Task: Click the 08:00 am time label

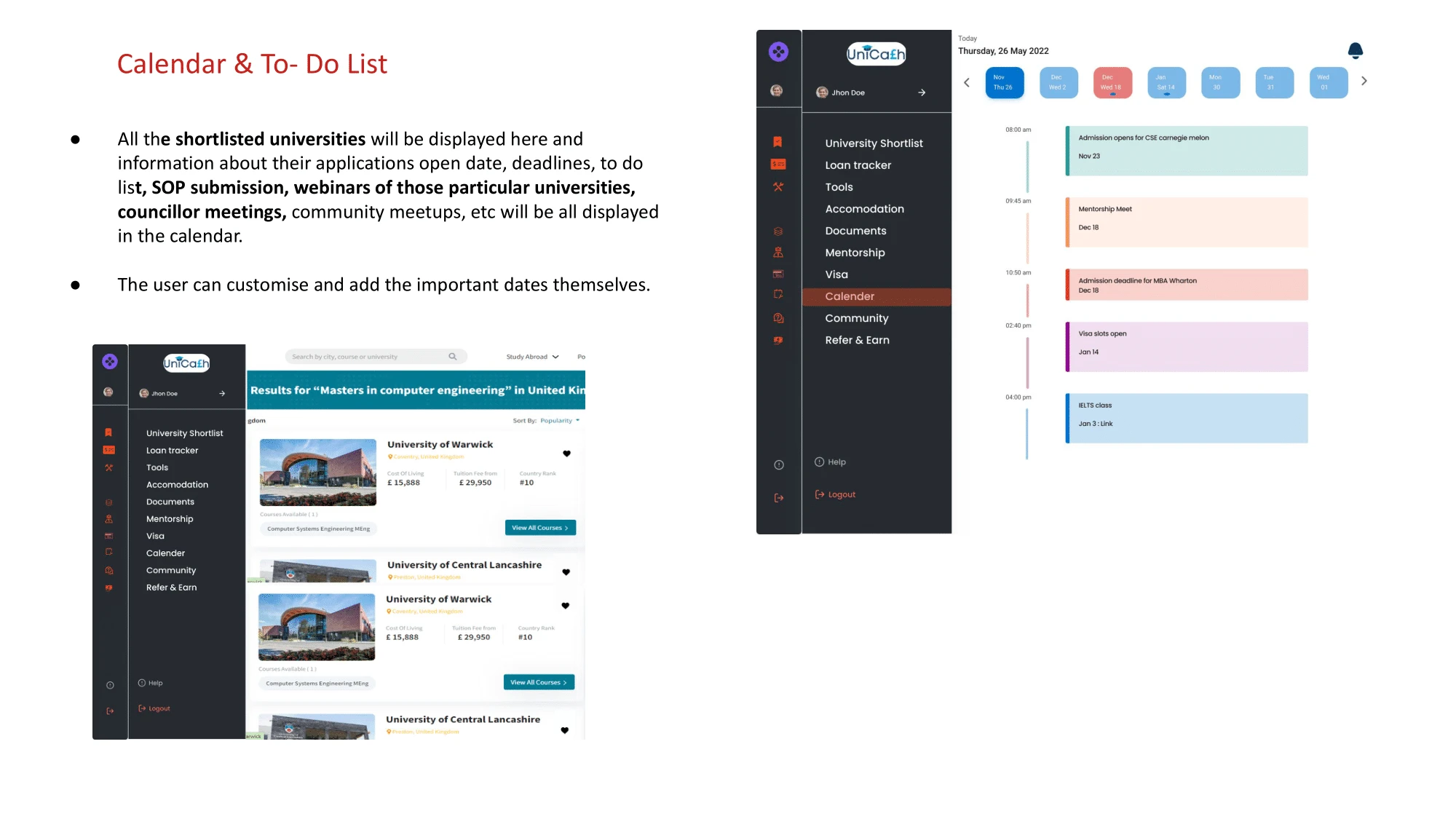Action: [x=1018, y=130]
